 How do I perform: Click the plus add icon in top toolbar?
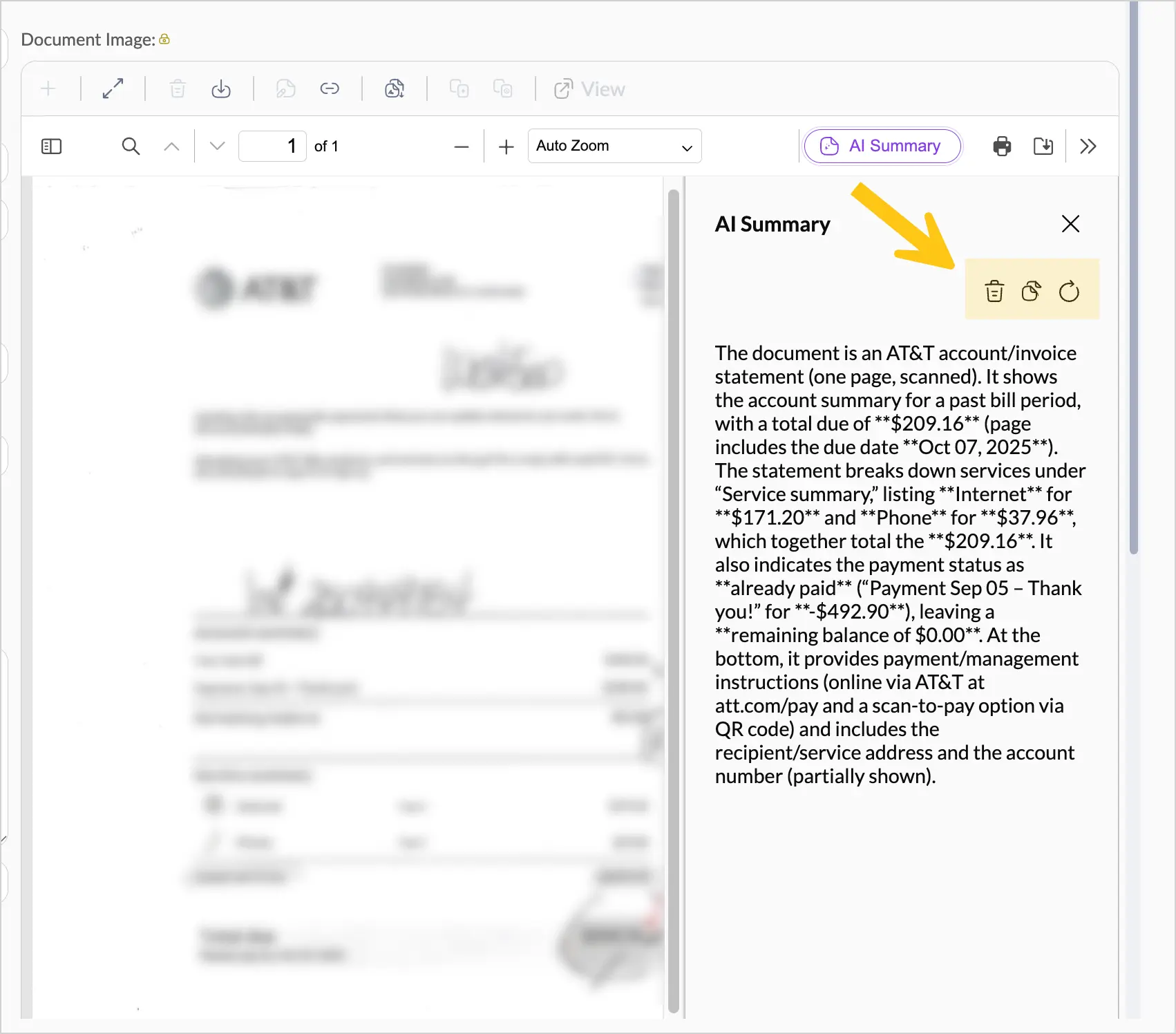[x=48, y=89]
